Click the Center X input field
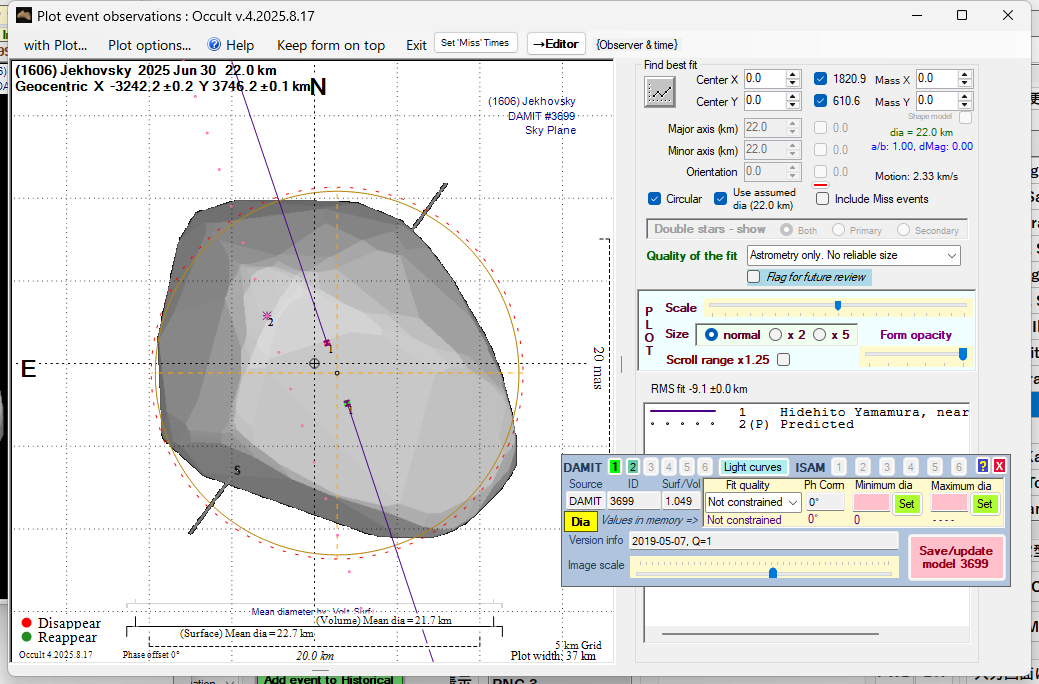The image size is (1039, 684). (x=765, y=79)
